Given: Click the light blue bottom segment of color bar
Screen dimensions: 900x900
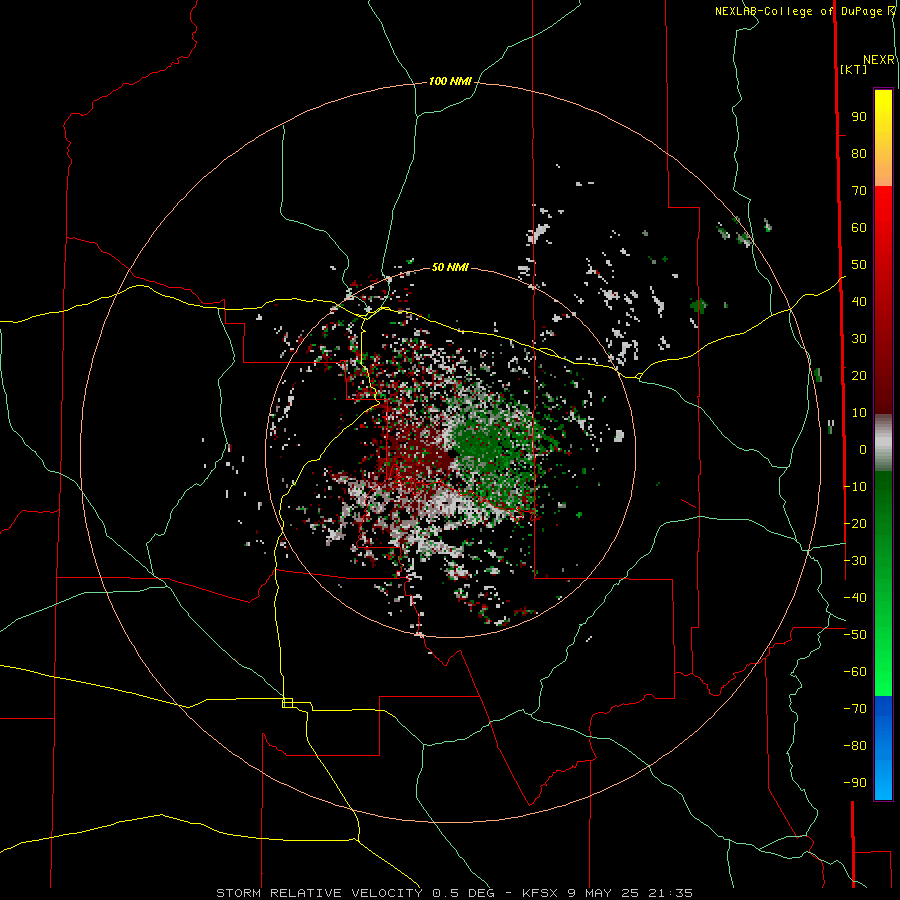Looking at the screenshot, I should [883, 781].
